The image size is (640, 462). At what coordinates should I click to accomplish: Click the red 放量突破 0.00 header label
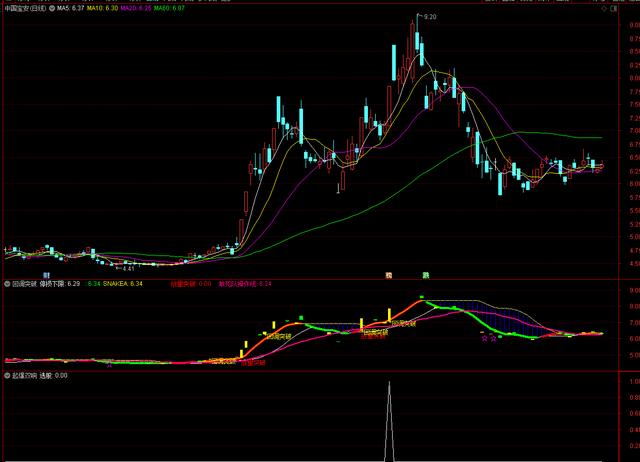(x=191, y=284)
